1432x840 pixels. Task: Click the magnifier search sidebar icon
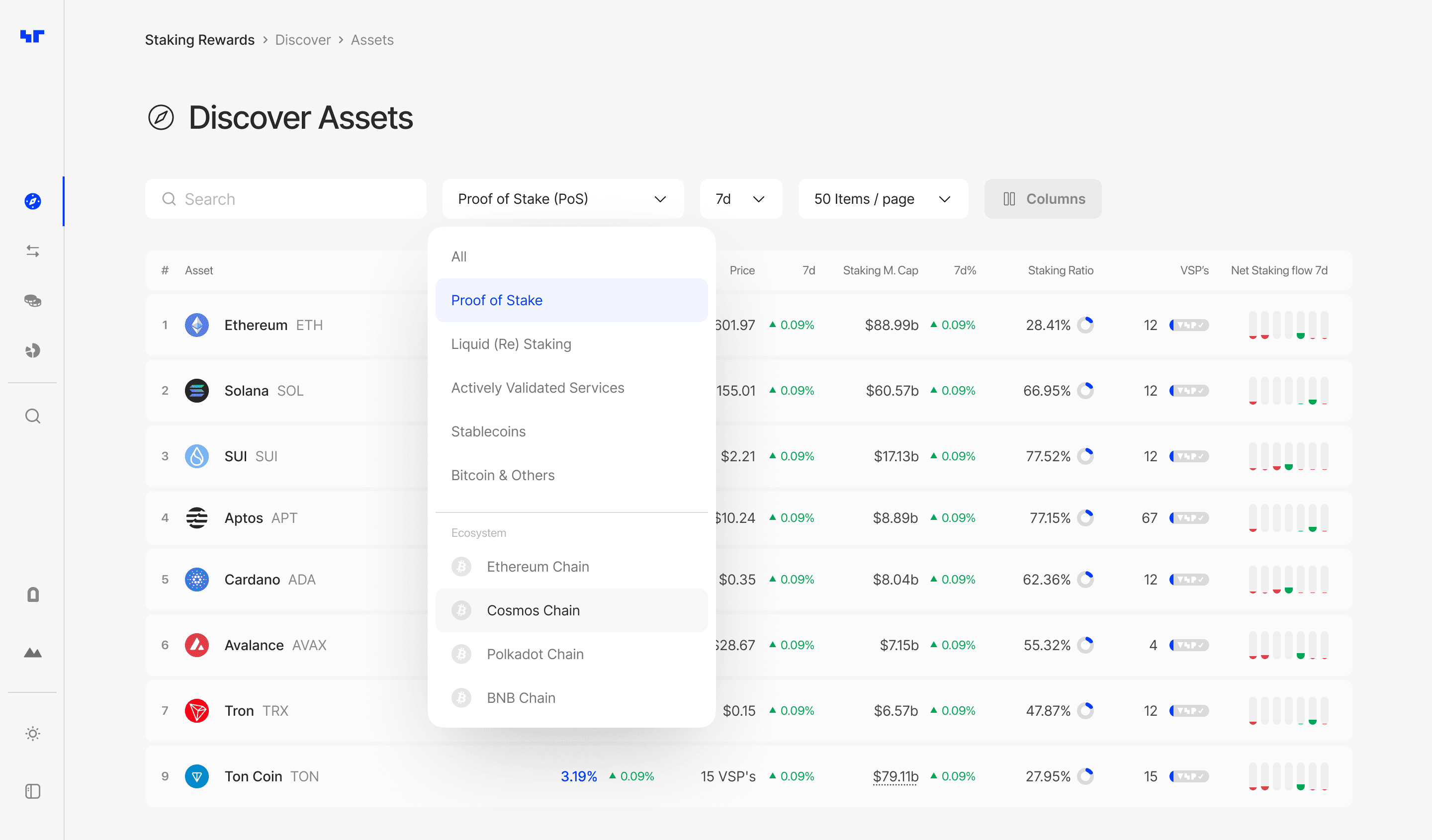[33, 417]
